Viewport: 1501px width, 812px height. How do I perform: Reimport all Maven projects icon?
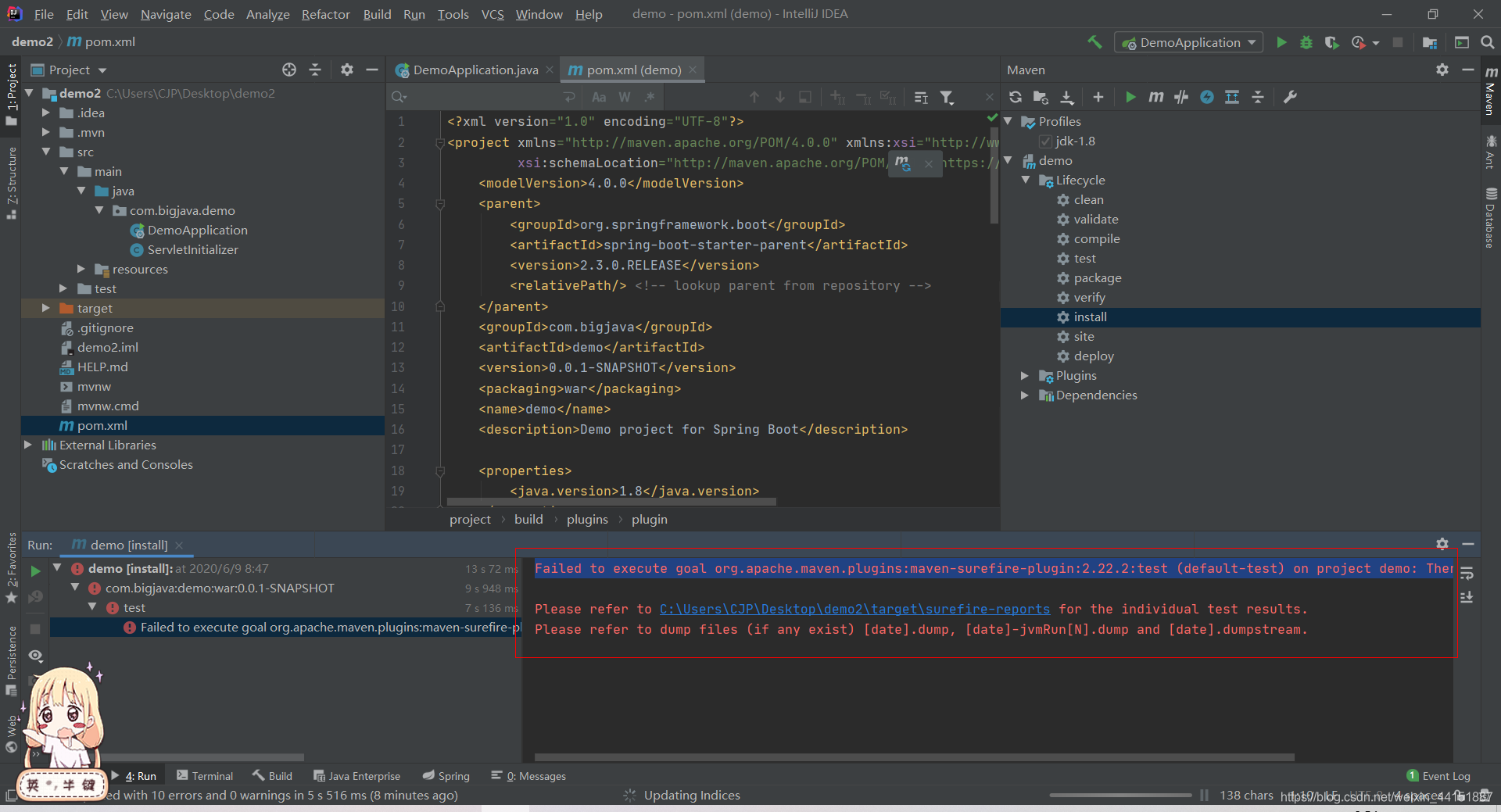tap(1016, 97)
